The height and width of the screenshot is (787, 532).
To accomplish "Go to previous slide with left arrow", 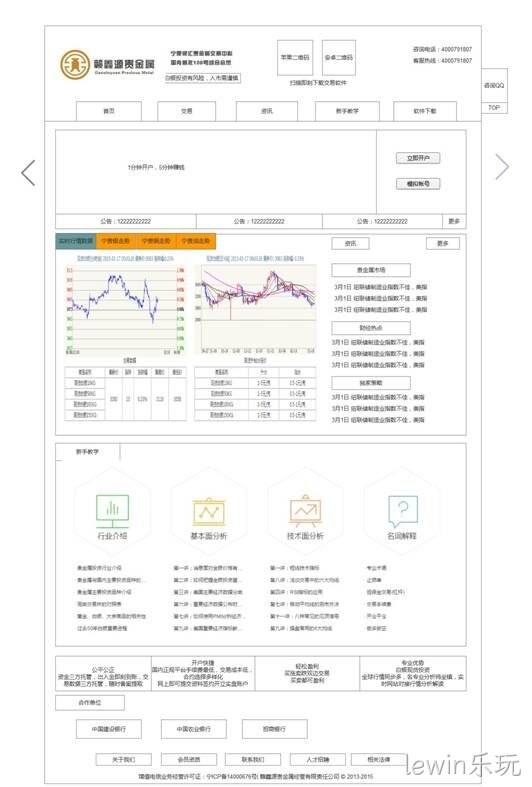I will [x=29, y=173].
